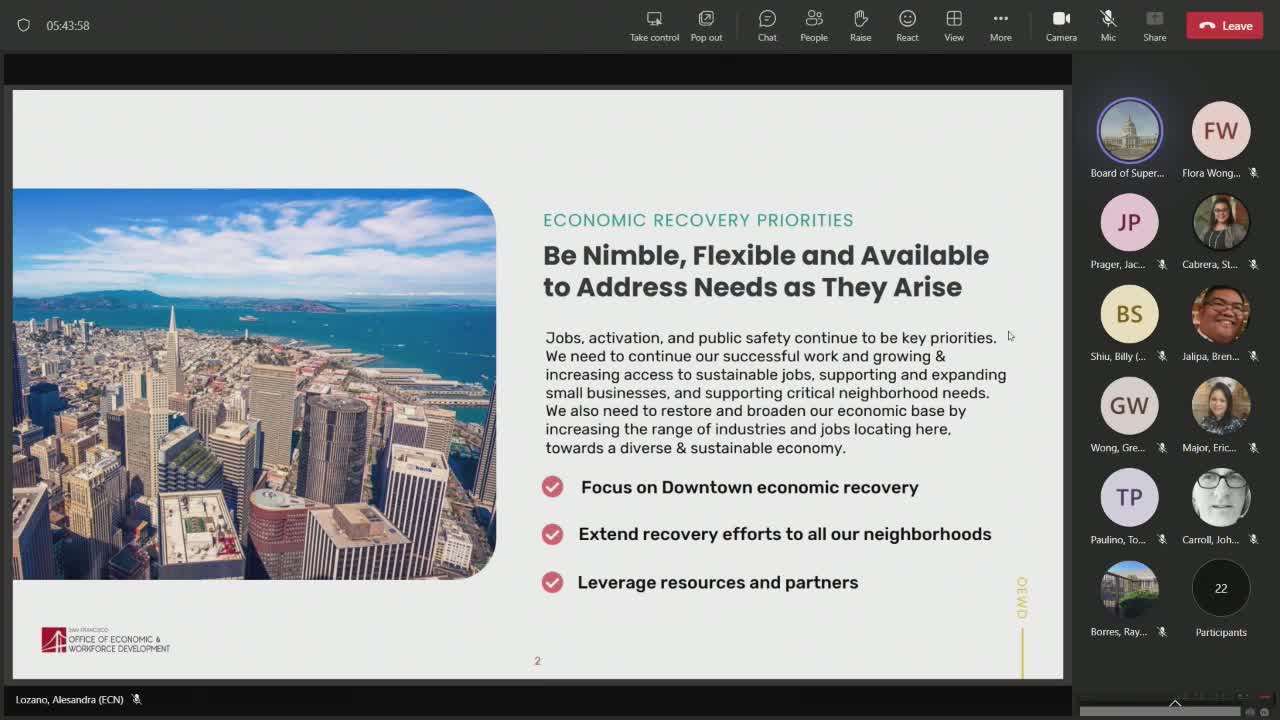Unmute the Mic
Viewport: 1280px width, 720px height.
1108,25
